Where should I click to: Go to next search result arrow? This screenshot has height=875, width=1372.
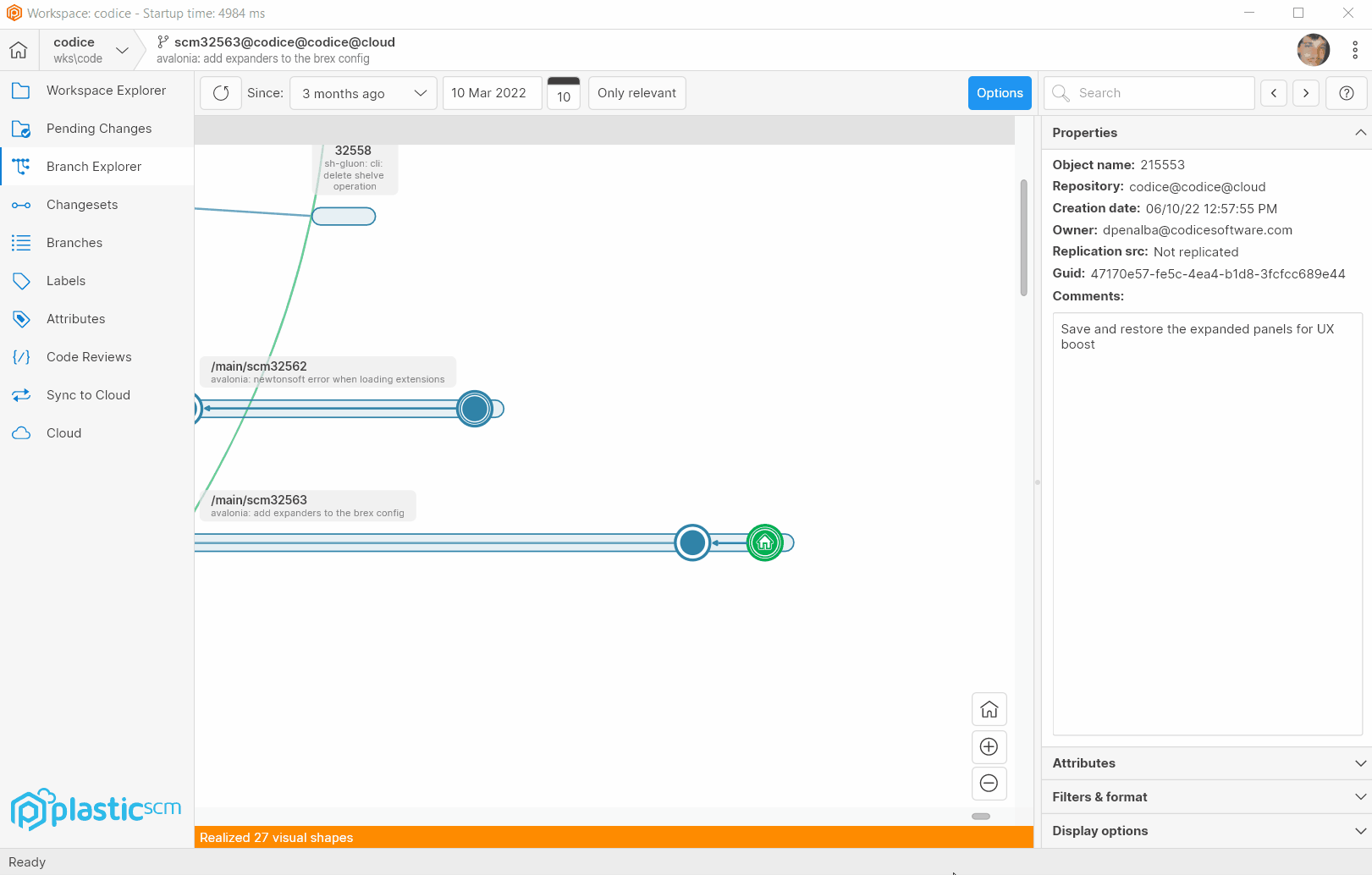pyautogui.click(x=1306, y=93)
